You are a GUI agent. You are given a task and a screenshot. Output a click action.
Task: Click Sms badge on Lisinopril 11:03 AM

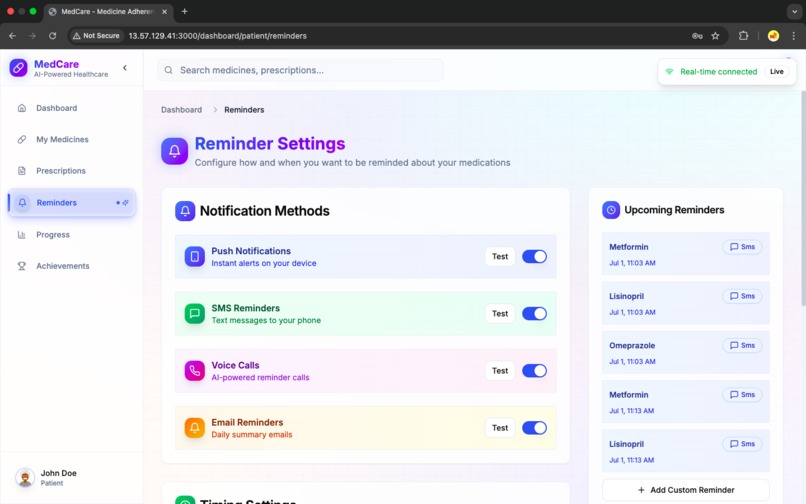[742, 296]
